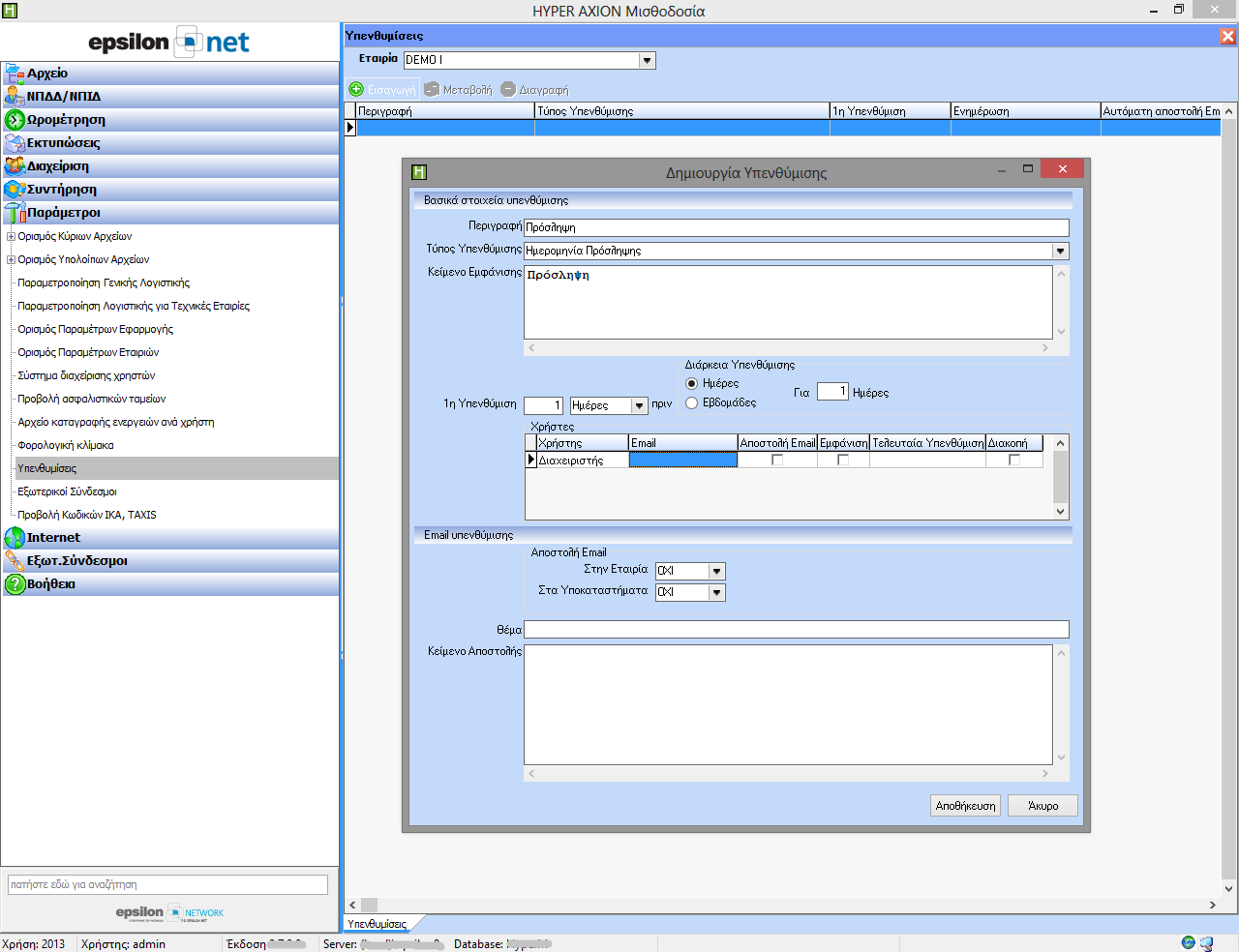Image resolution: width=1239 pixels, height=952 pixels.
Task: Open the Εκτυπώσεις section icon
Action: tap(14, 143)
